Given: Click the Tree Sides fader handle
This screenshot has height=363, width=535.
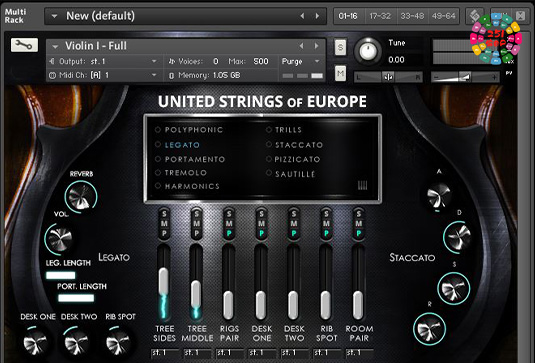Looking at the screenshot, I should tap(163, 281).
